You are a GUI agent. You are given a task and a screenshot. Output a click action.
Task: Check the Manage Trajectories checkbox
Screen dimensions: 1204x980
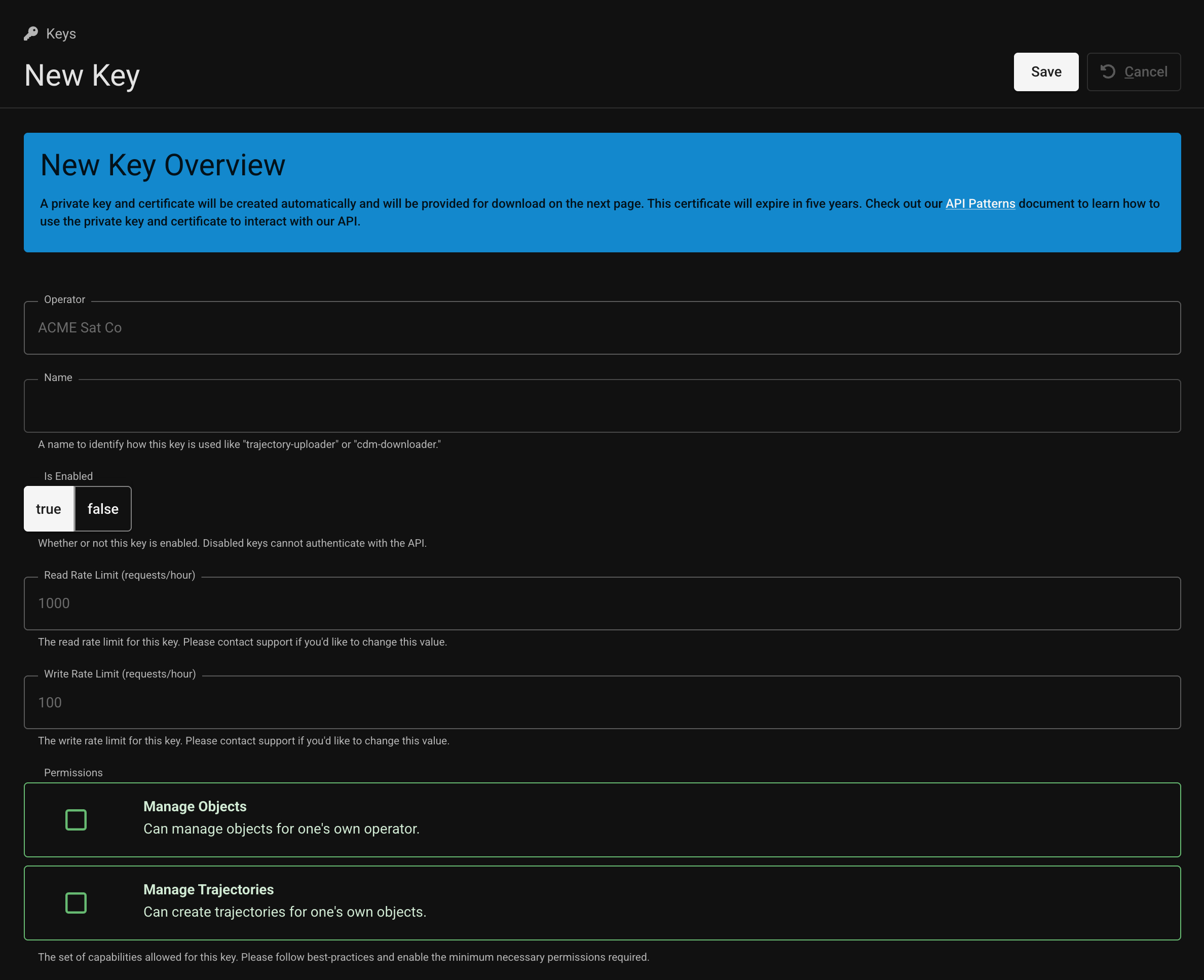point(76,902)
